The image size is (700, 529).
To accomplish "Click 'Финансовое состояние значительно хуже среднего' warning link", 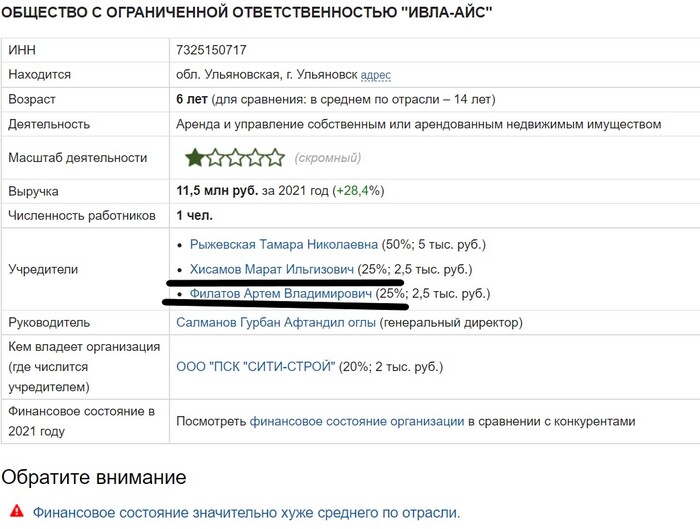I will pos(246,512).
